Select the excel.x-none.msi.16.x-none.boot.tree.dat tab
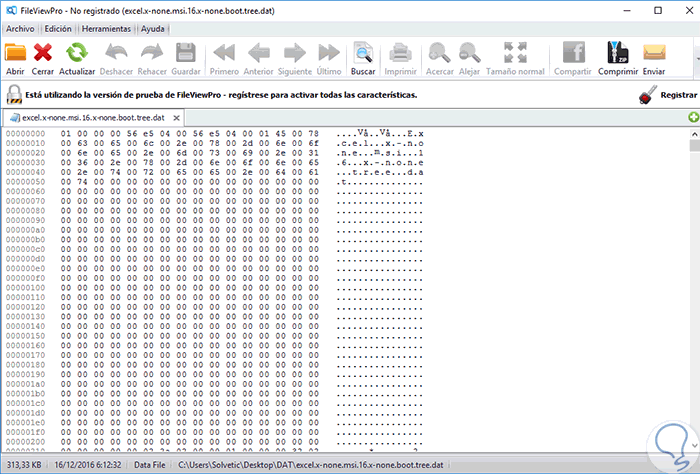The width and height of the screenshot is (700, 474). click(93, 118)
